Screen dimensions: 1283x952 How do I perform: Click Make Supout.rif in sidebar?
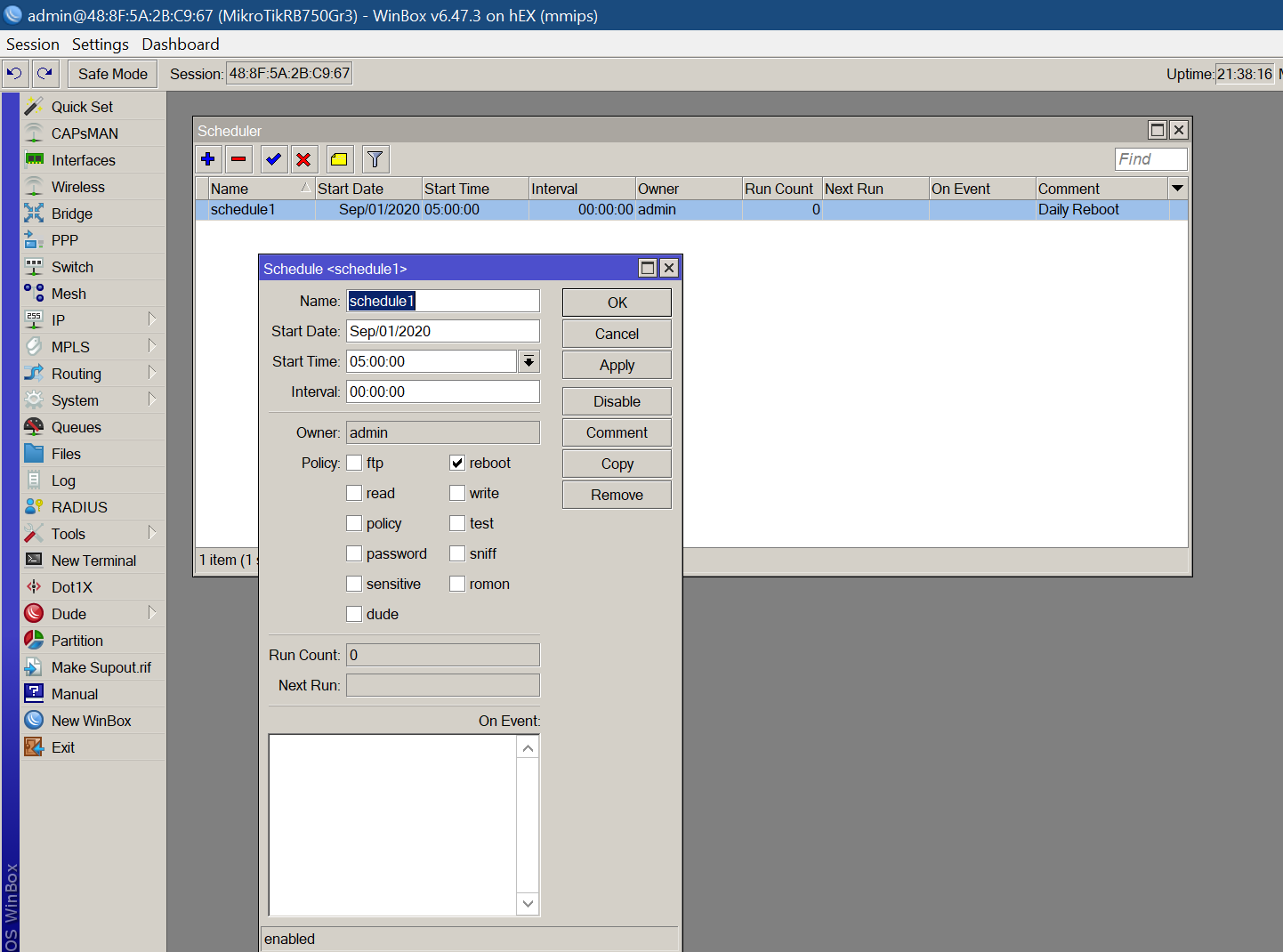(x=93, y=667)
